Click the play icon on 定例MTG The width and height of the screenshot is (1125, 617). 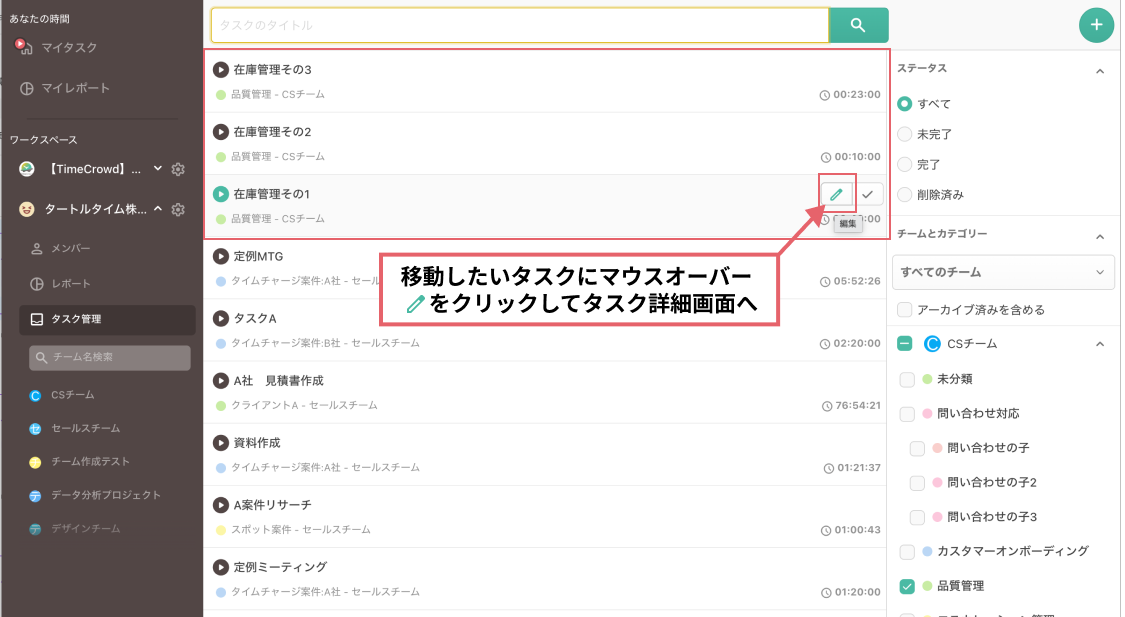221,256
